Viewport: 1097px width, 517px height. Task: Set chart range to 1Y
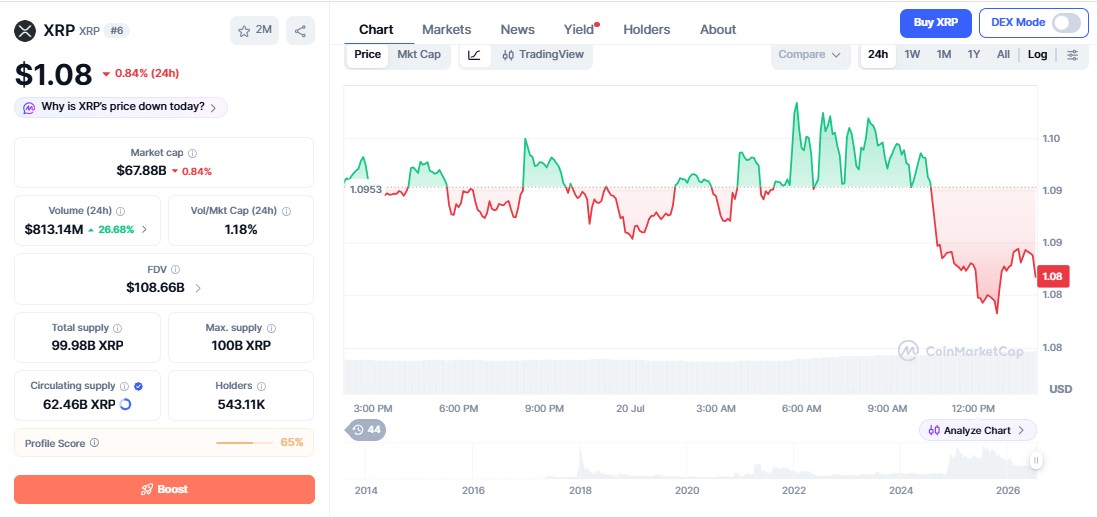pyautogui.click(x=974, y=55)
